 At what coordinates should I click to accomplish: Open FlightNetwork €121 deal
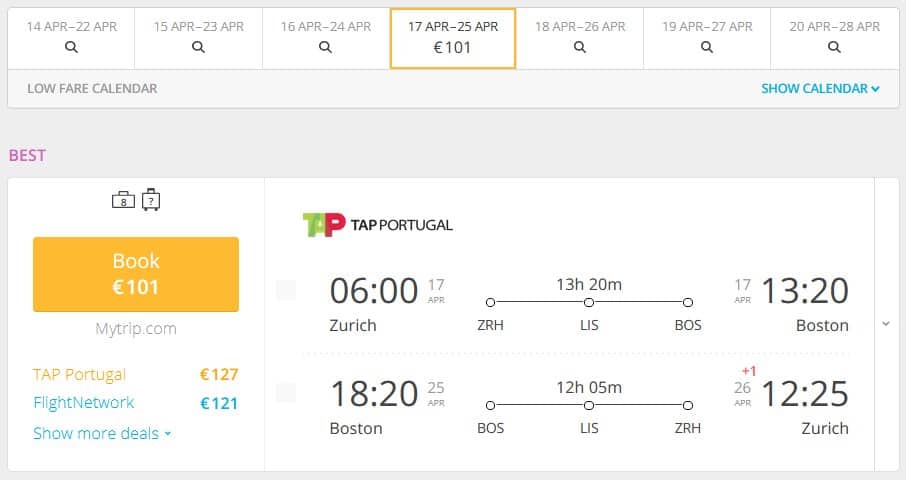136,403
